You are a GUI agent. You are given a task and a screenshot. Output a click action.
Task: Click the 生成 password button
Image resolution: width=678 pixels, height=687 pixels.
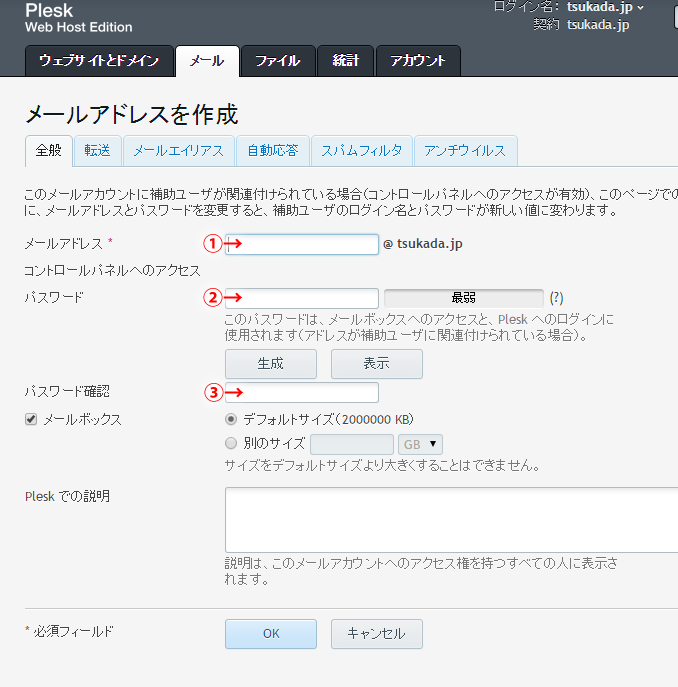[271, 364]
